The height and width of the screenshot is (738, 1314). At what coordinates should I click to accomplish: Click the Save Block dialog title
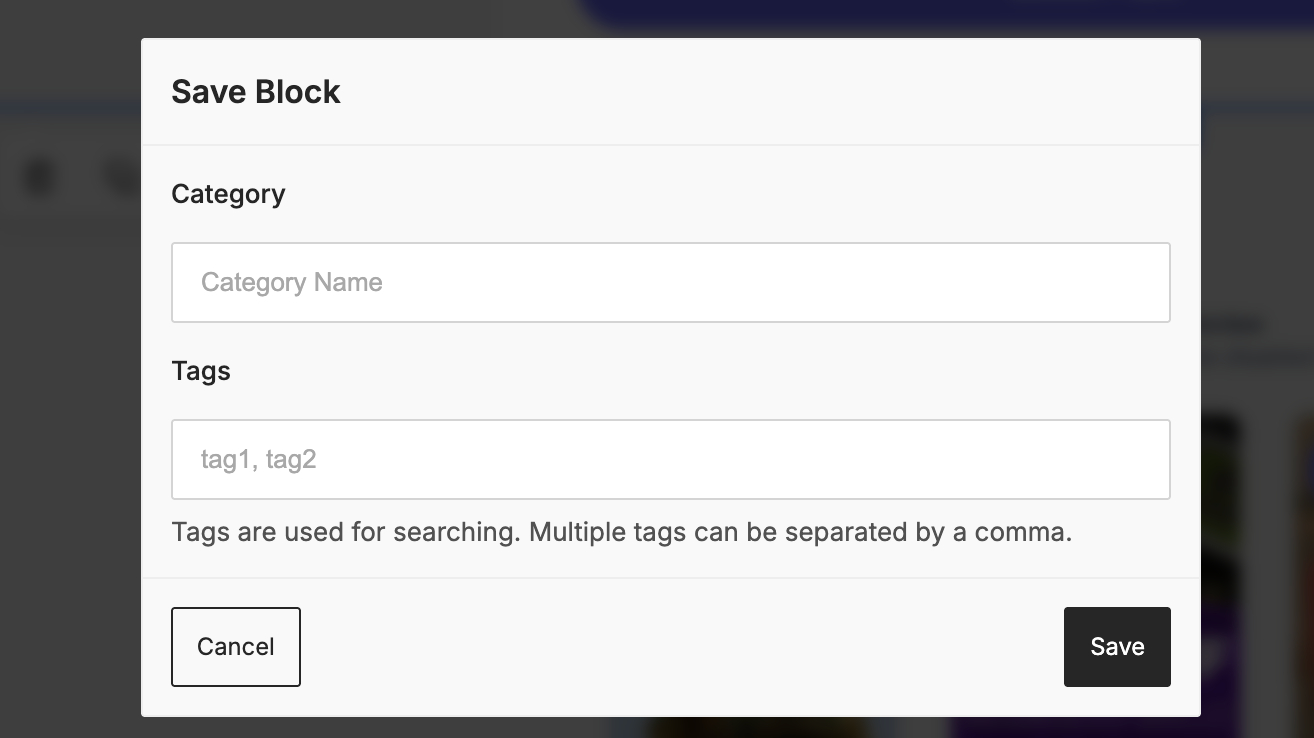click(x=256, y=92)
